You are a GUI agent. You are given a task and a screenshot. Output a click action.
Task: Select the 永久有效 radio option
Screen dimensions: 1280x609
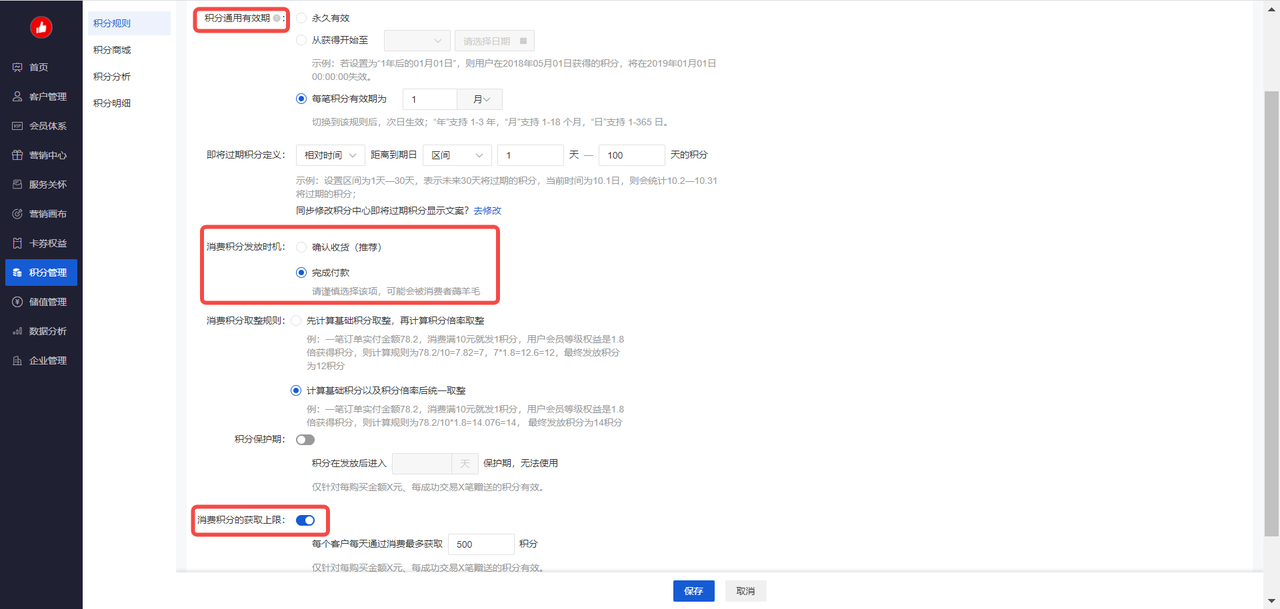tap(302, 18)
